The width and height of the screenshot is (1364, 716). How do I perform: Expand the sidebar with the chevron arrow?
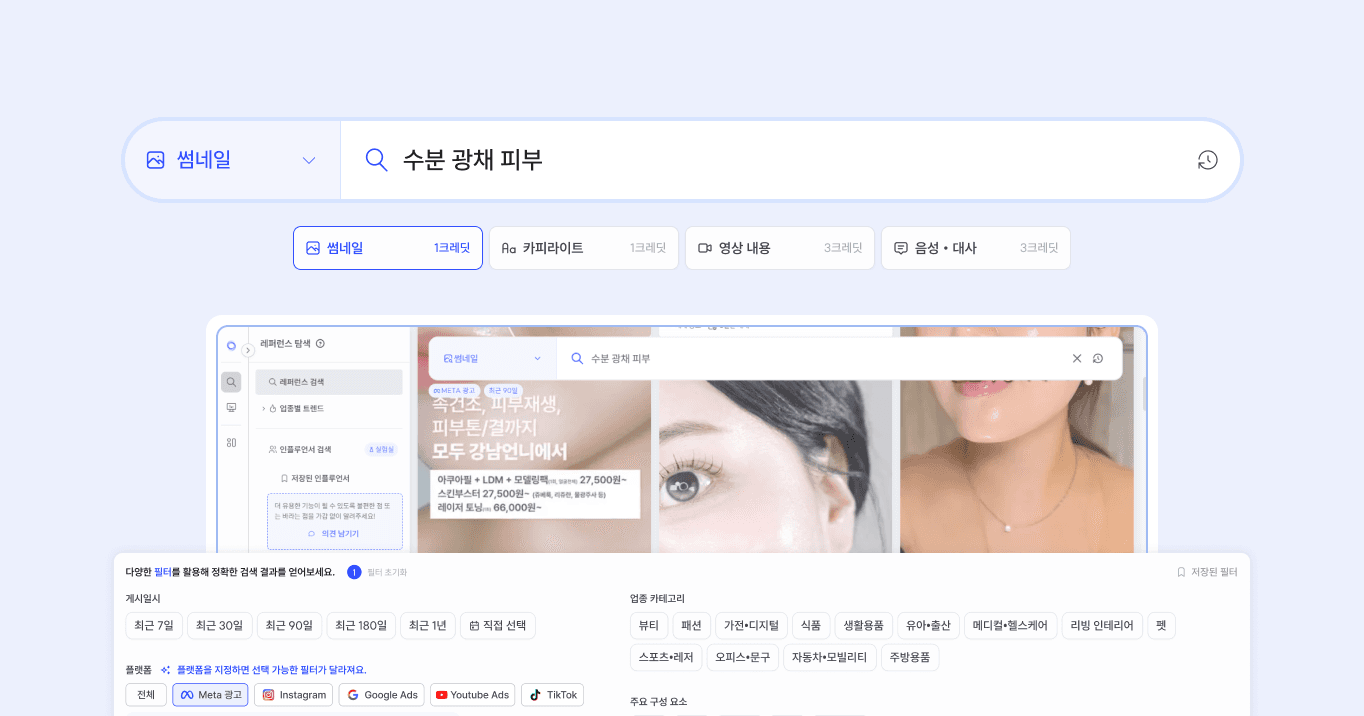(248, 350)
